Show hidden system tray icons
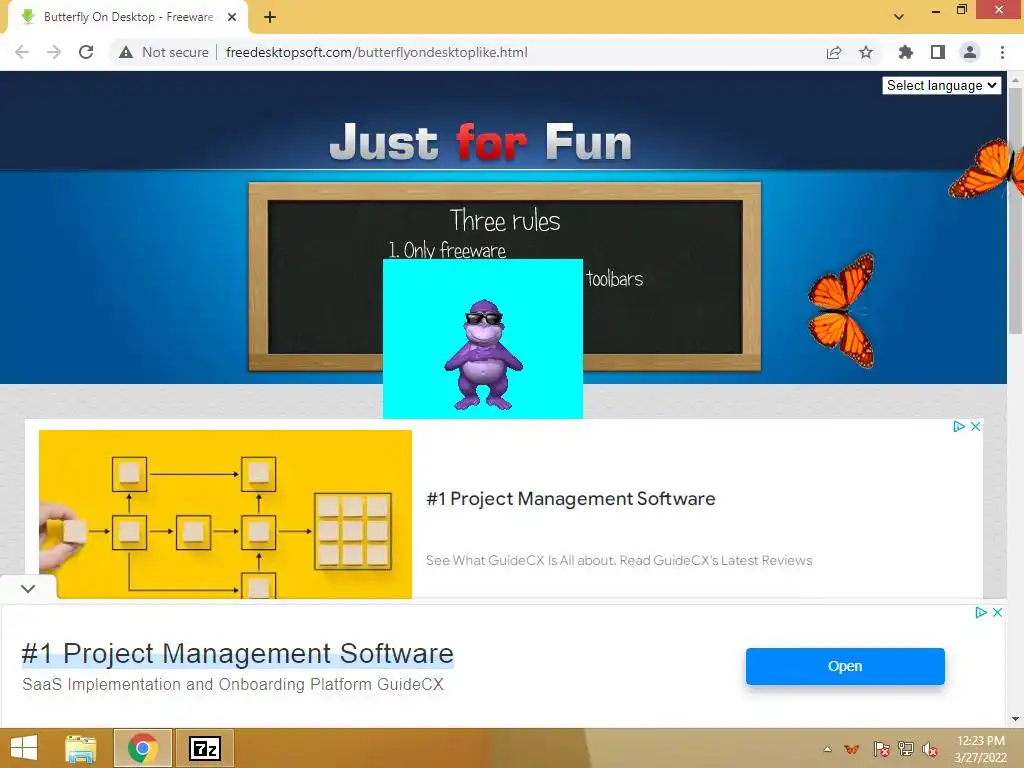 (x=827, y=749)
